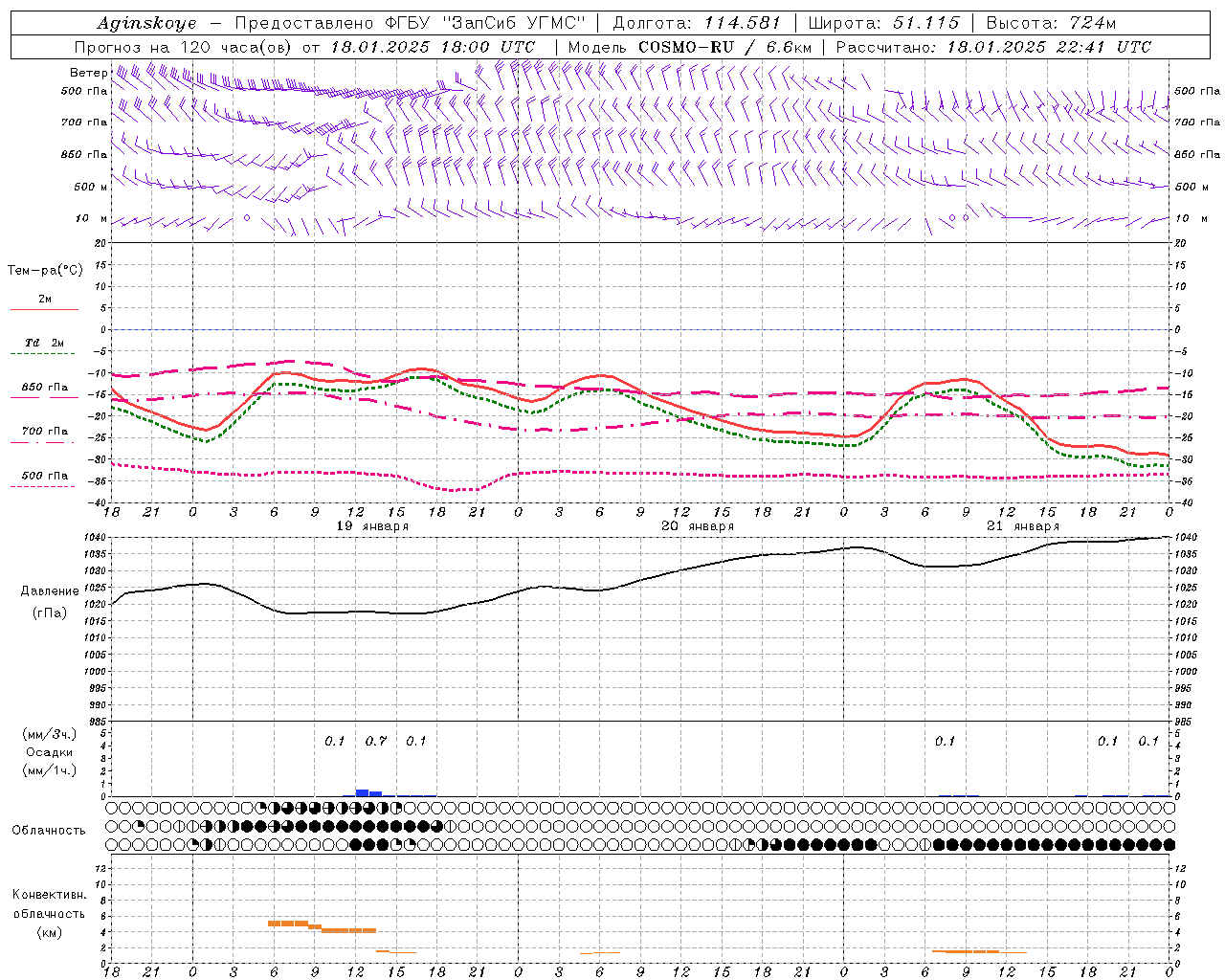Select the 500 гПа temperature legend entry

point(44,476)
